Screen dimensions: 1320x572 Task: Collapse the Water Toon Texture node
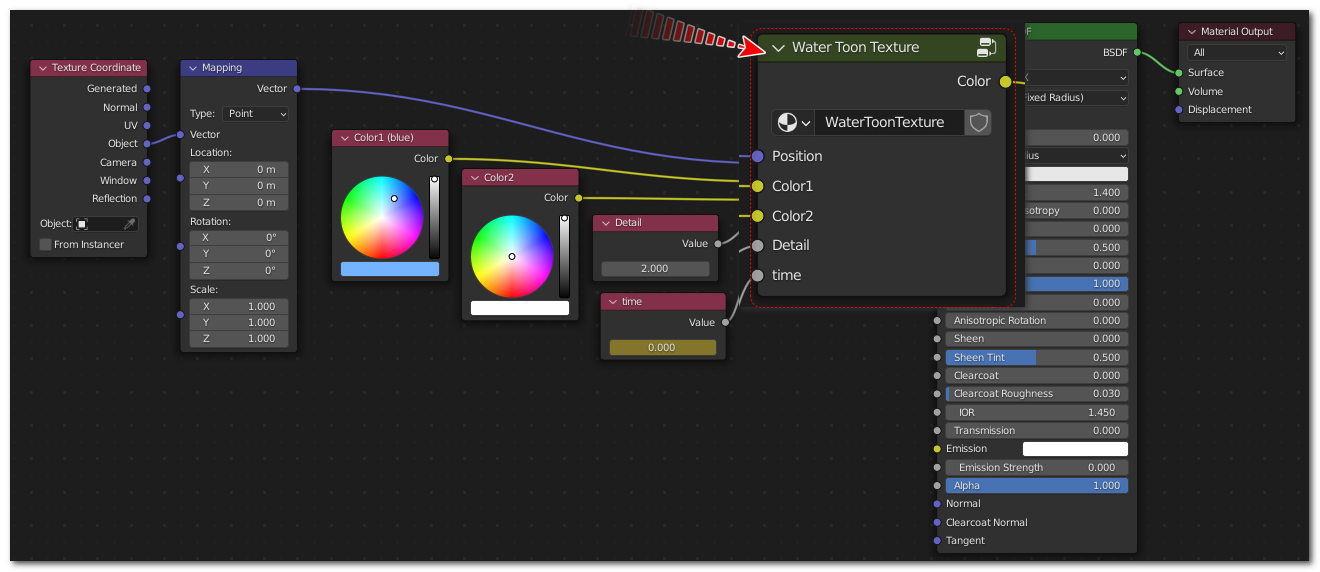tap(778, 47)
